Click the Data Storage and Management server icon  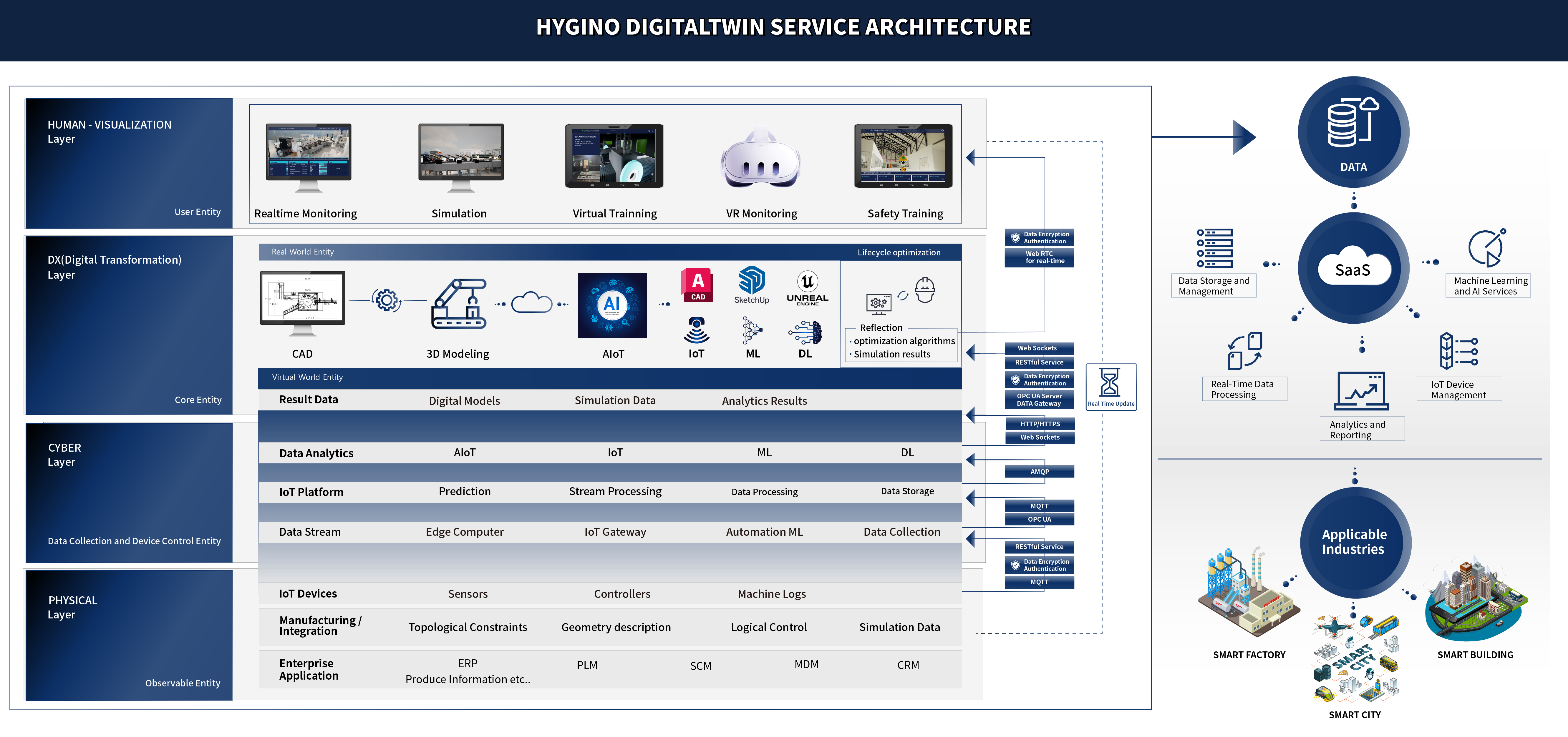tap(1214, 248)
